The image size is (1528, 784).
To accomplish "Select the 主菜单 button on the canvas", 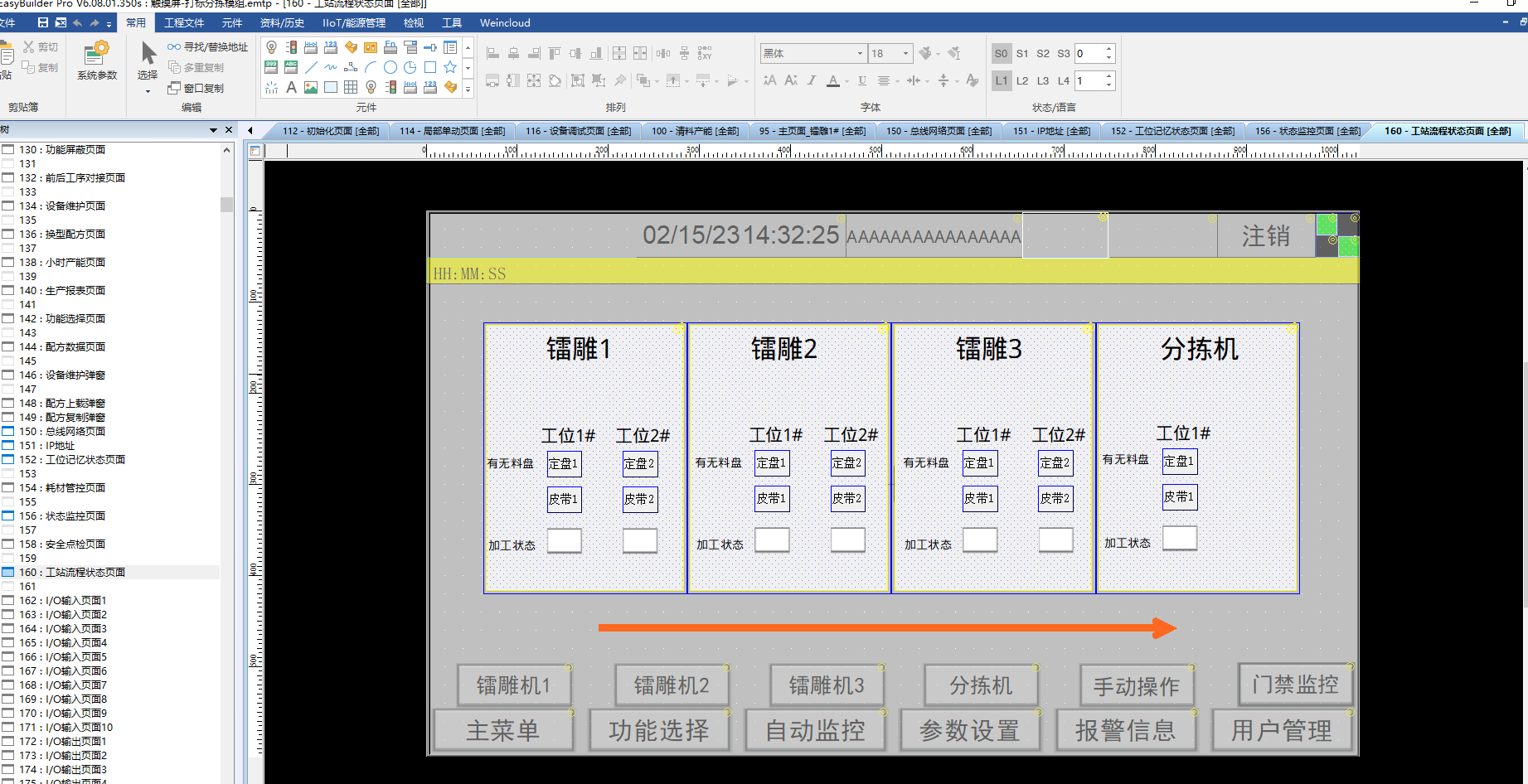I will point(503,730).
